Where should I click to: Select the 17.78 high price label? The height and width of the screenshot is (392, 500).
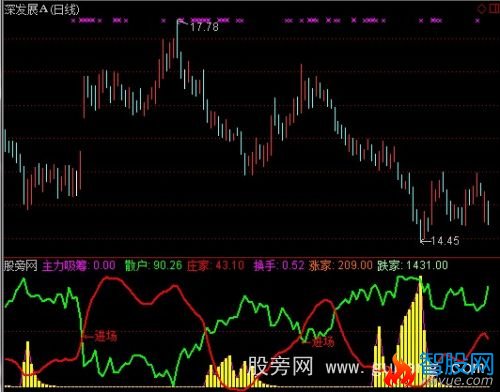click(x=204, y=27)
